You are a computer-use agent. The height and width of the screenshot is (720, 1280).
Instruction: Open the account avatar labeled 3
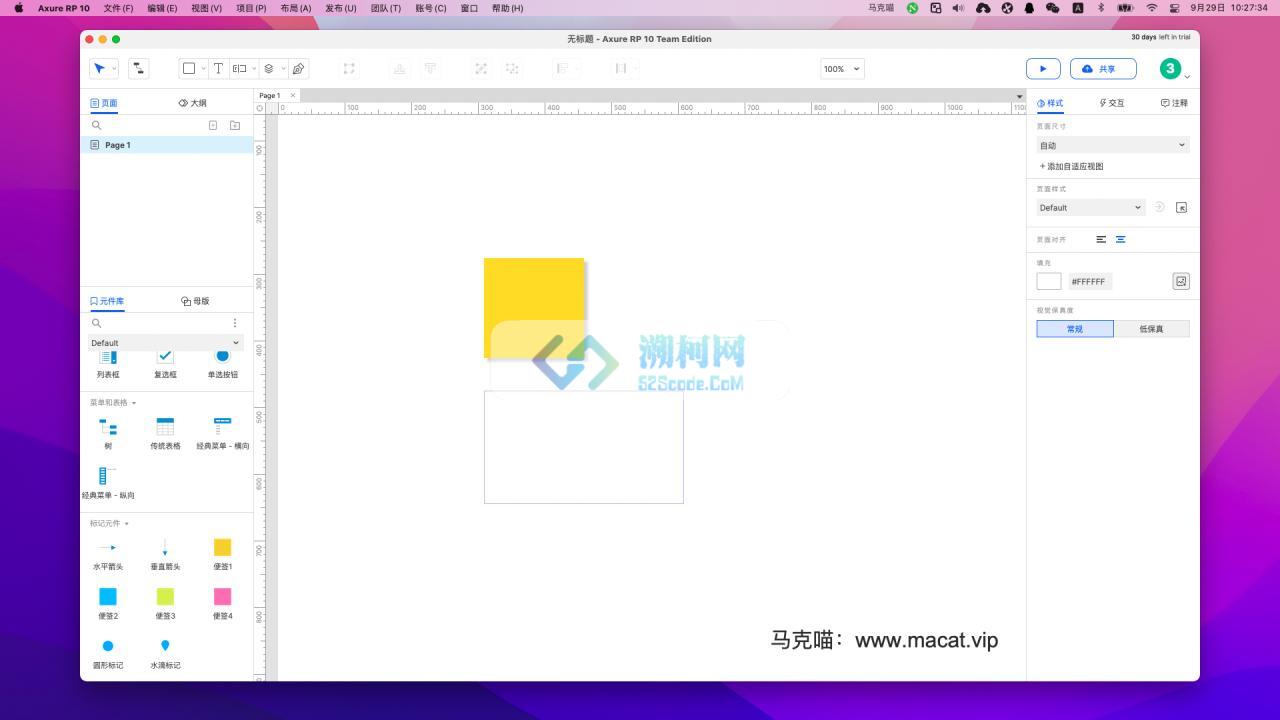[1170, 68]
